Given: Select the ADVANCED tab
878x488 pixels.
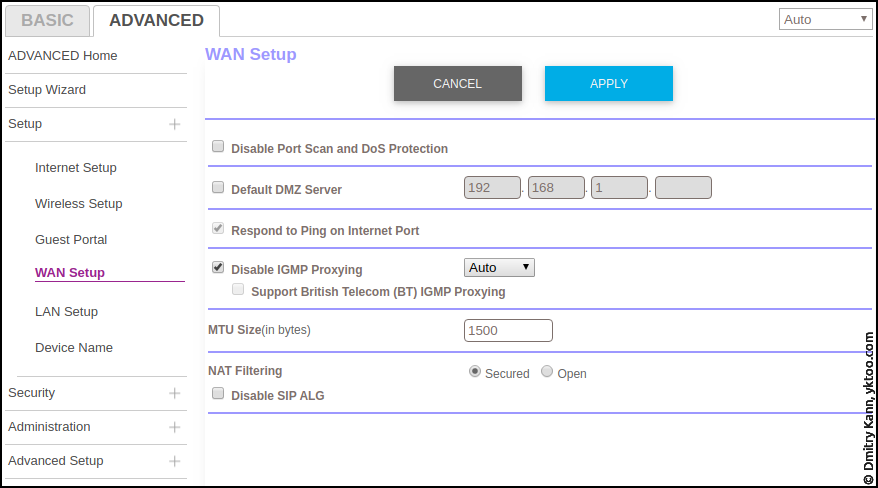Looking at the screenshot, I should tap(156, 21).
